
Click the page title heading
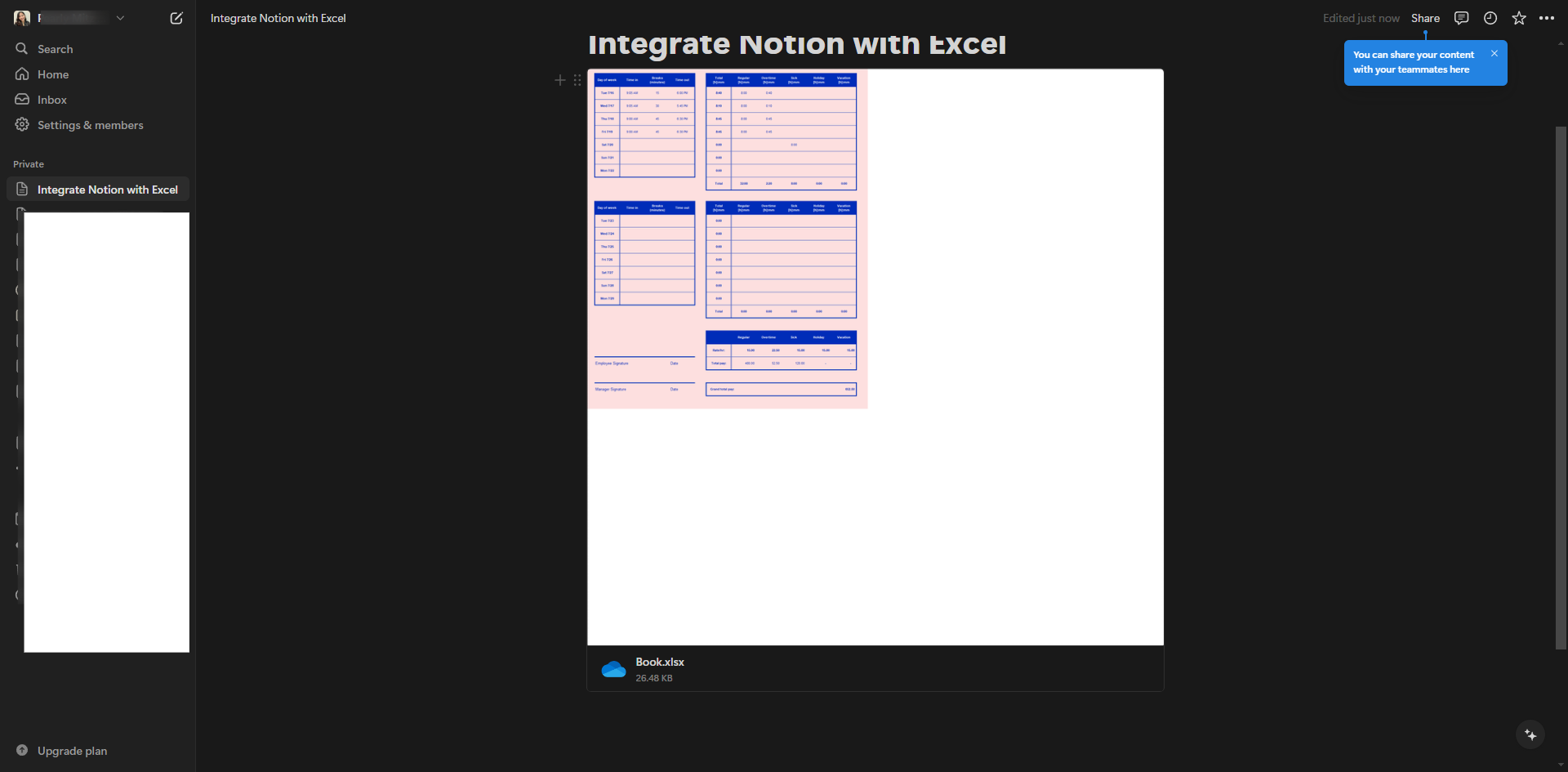coord(797,44)
